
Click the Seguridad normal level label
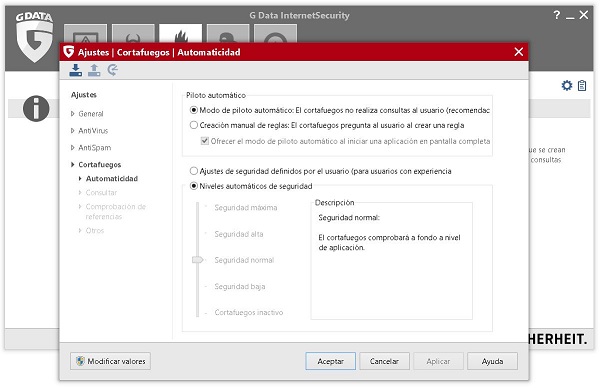point(244,260)
